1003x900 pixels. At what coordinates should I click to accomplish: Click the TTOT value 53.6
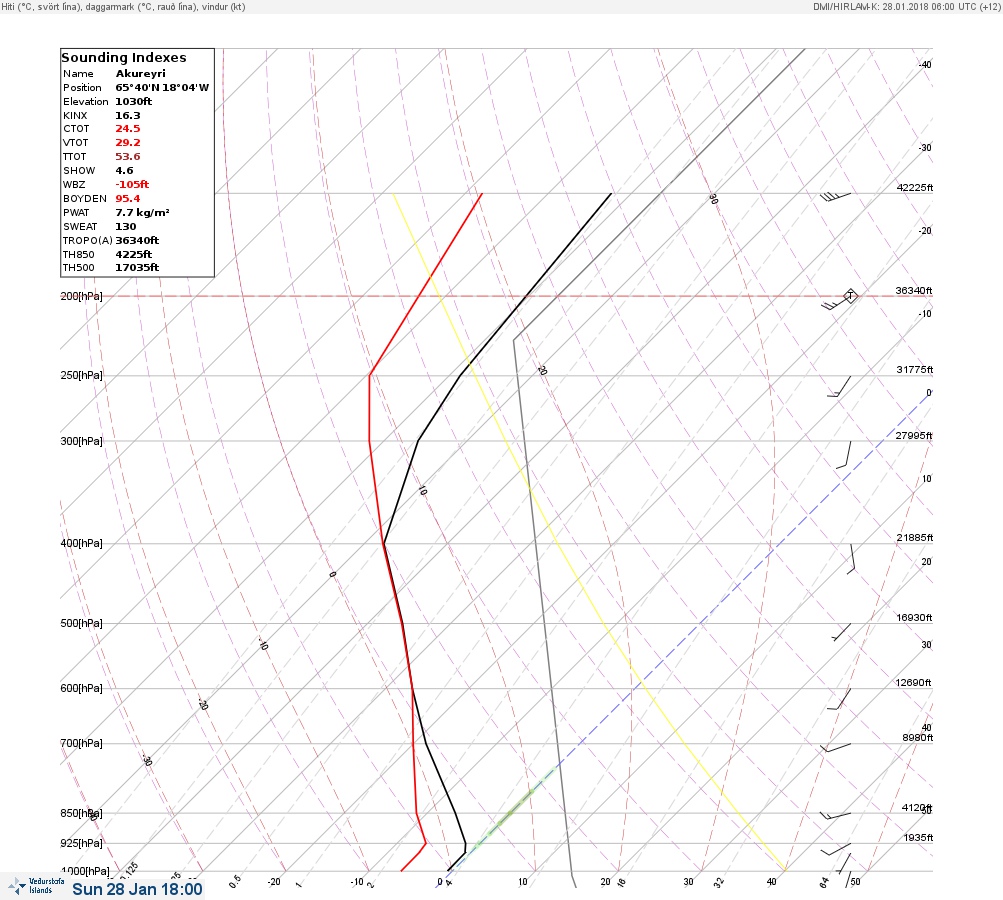[127, 157]
